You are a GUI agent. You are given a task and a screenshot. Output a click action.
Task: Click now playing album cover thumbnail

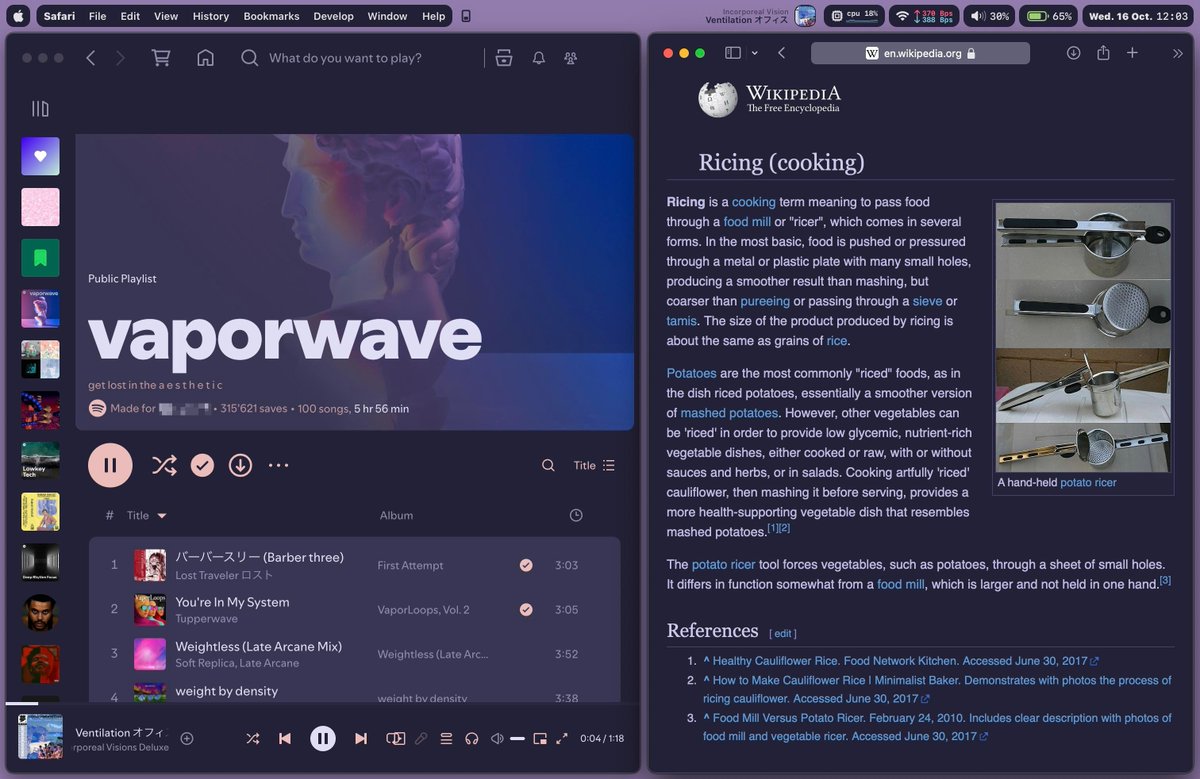point(40,736)
